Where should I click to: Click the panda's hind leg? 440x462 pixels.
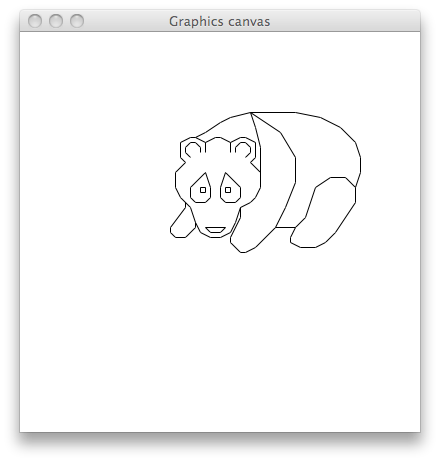tap(323, 213)
